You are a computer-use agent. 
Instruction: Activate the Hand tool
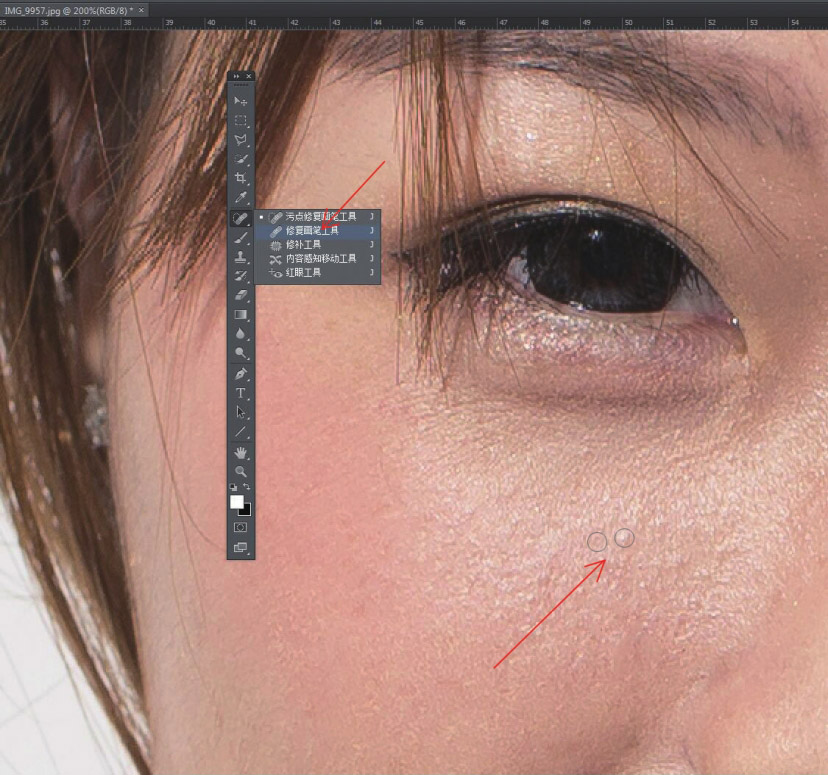coord(241,452)
